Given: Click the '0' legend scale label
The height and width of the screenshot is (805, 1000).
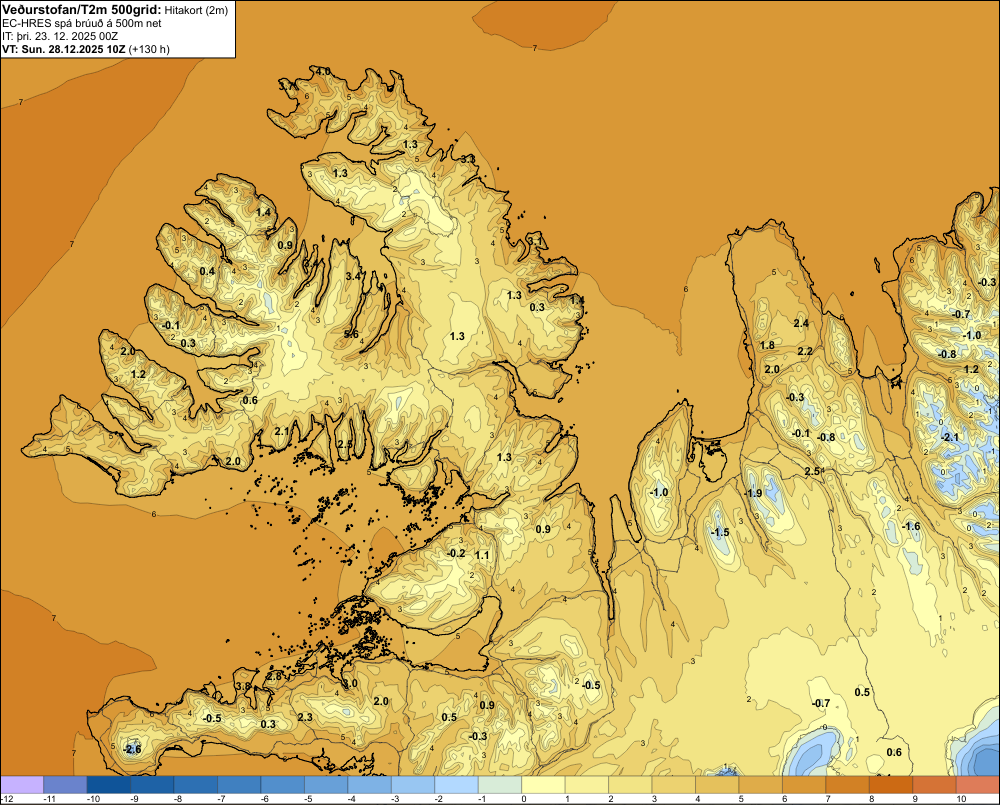Looking at the screenshot, I should click(524, 799).
